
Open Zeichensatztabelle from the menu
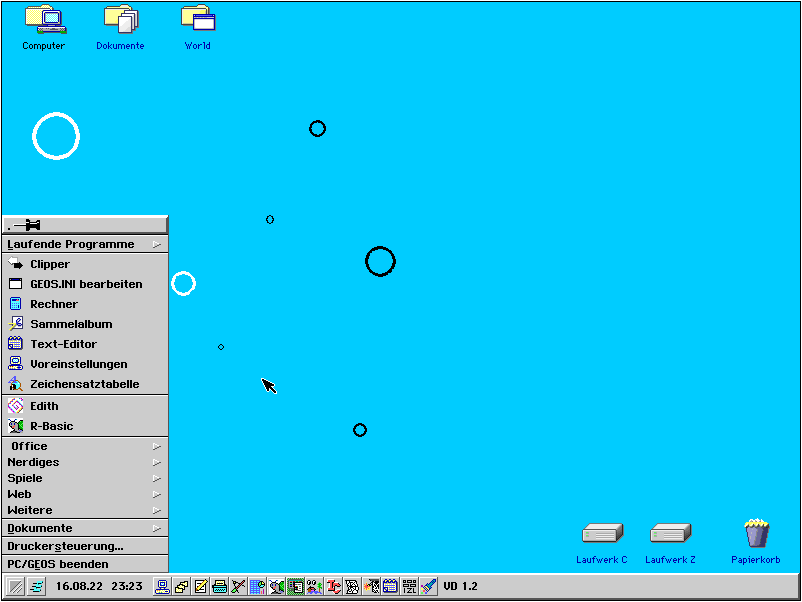[85, 384]
